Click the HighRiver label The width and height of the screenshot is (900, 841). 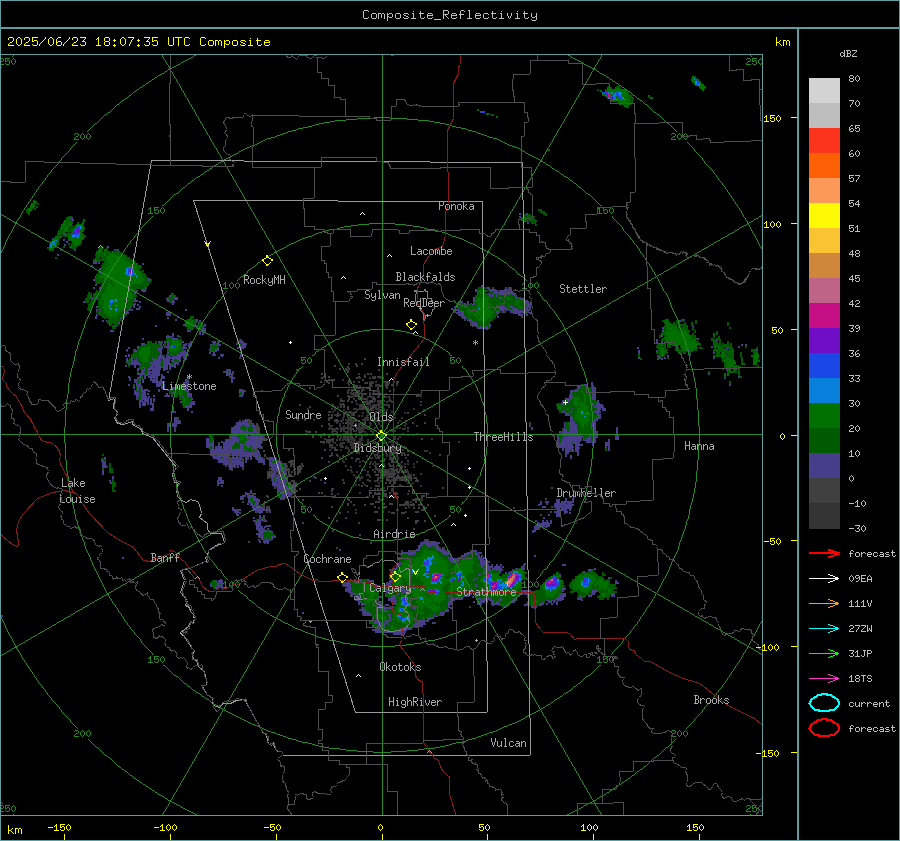pos(414,702)
